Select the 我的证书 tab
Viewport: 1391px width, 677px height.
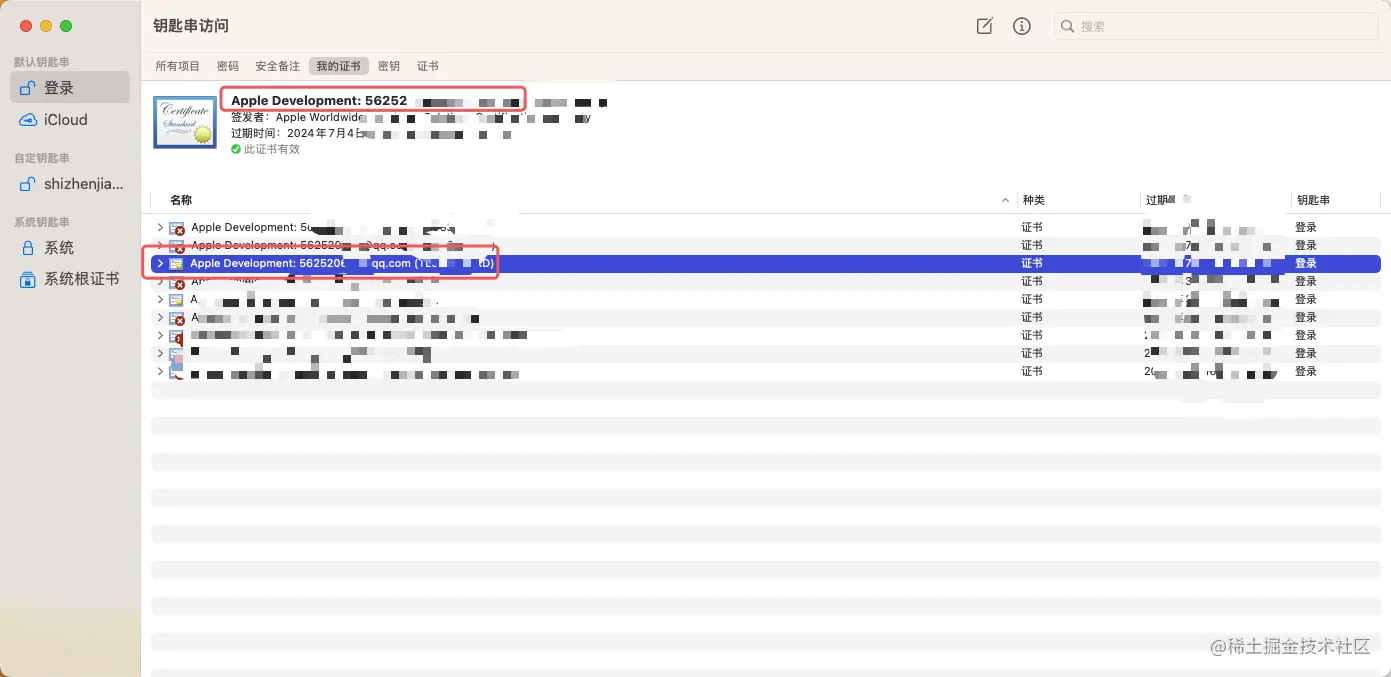coord(339,66)
